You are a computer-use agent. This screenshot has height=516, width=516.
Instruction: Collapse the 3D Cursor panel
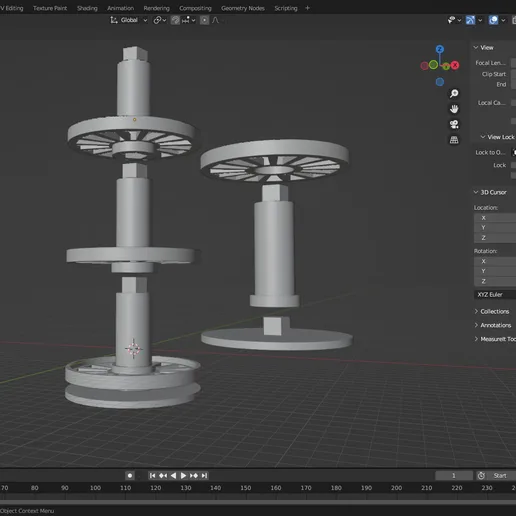(x=493, y=192)
